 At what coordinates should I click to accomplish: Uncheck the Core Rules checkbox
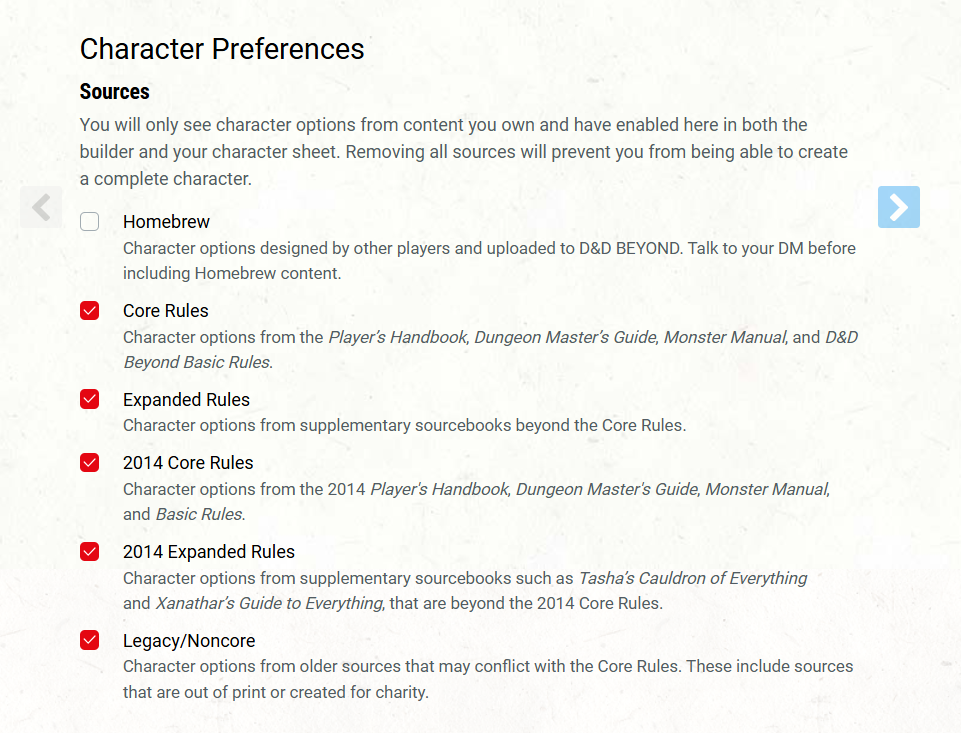coord(90,311)
